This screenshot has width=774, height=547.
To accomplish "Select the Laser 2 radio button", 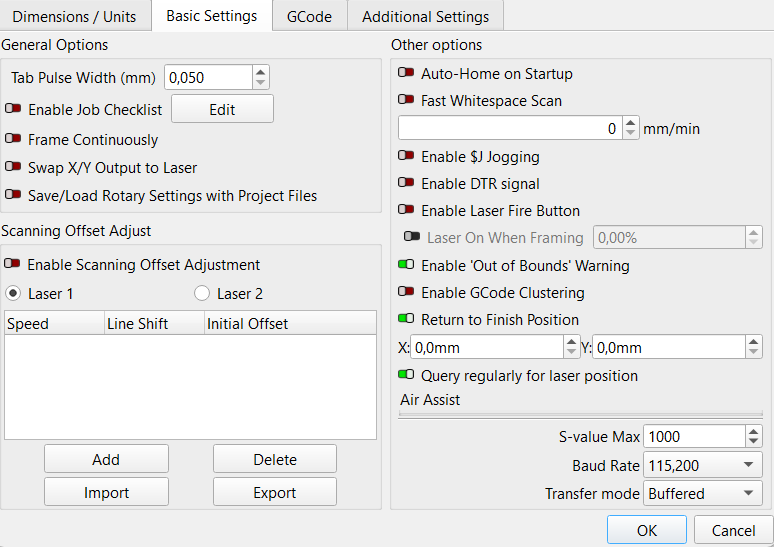I will pyautogui.click(x=202, y=294).
